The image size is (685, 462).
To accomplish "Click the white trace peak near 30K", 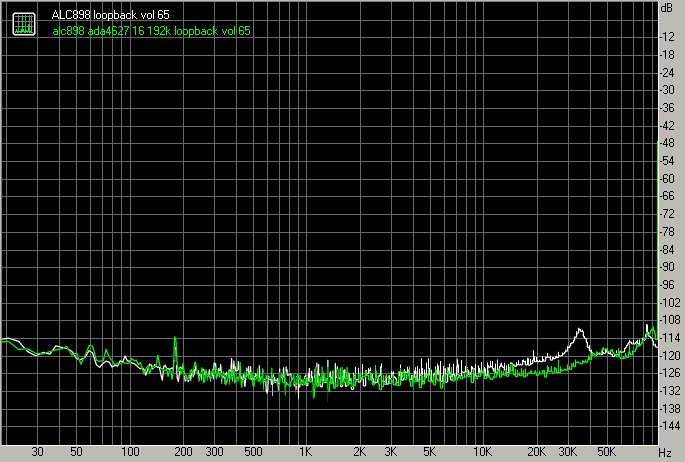I will pyautogui.click(x=580, y=330).
